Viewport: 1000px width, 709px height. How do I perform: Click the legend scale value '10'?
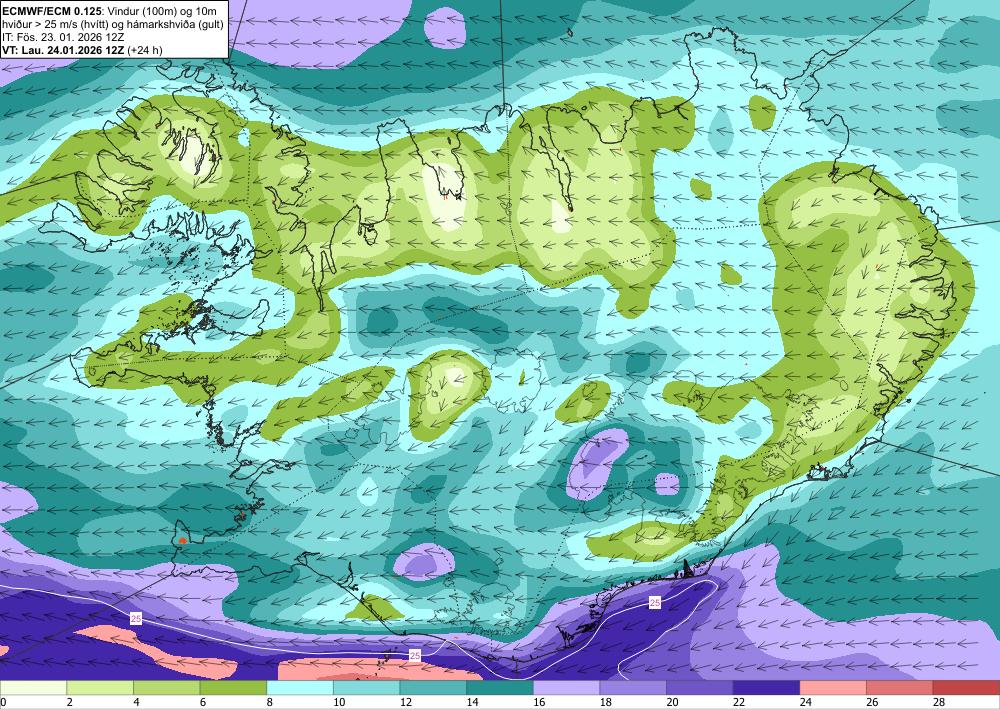pos(339,702)
